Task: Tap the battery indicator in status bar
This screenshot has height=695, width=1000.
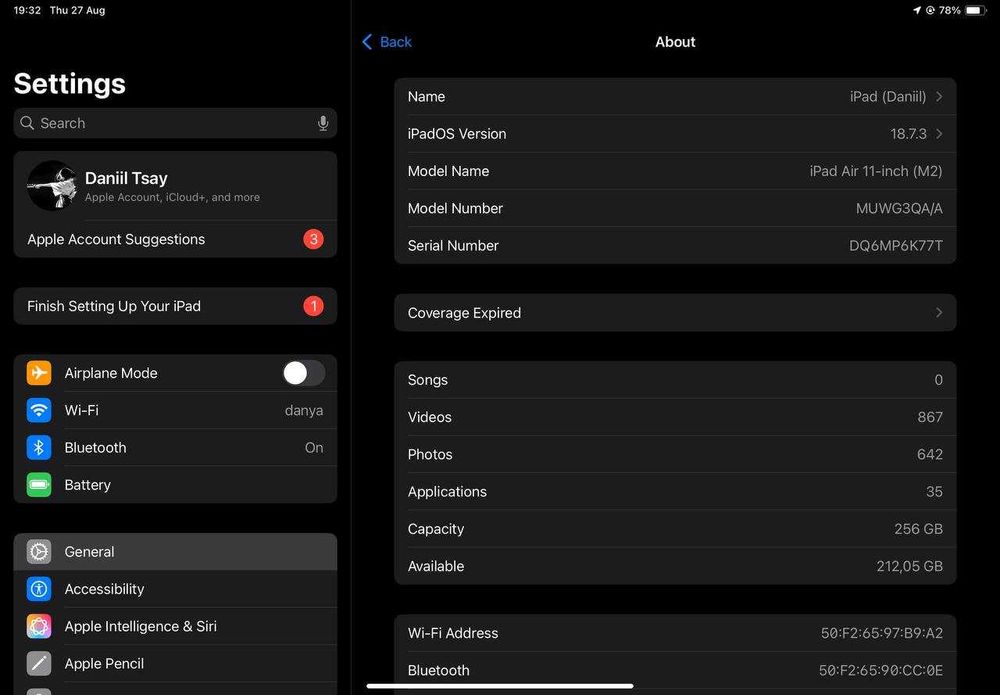Action: [976, 10]
